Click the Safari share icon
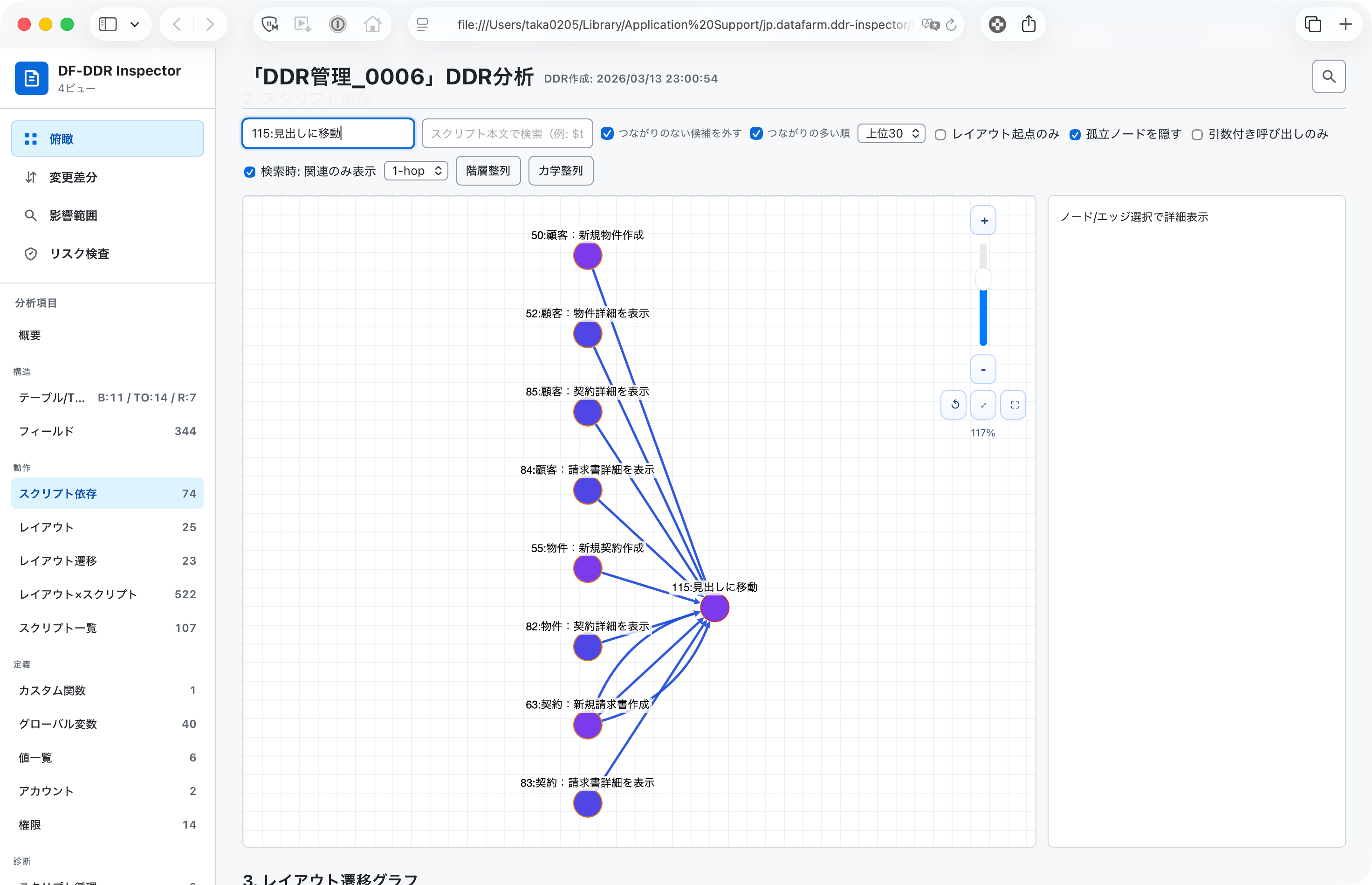 [x=1029, y=24]
